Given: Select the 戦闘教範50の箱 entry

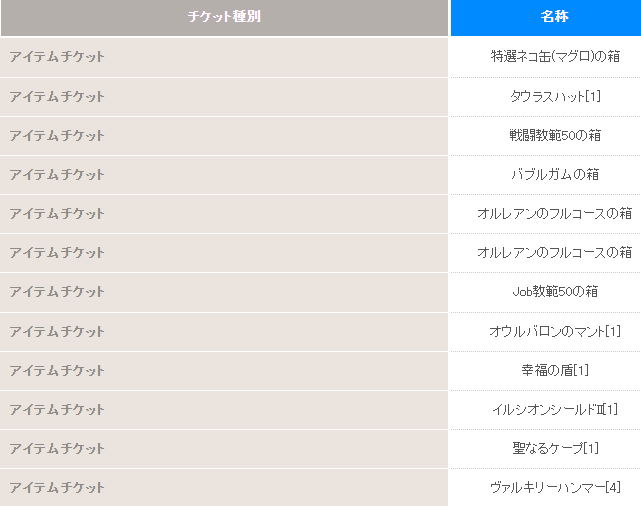Looking at the screenshot, I should point(555,135).
